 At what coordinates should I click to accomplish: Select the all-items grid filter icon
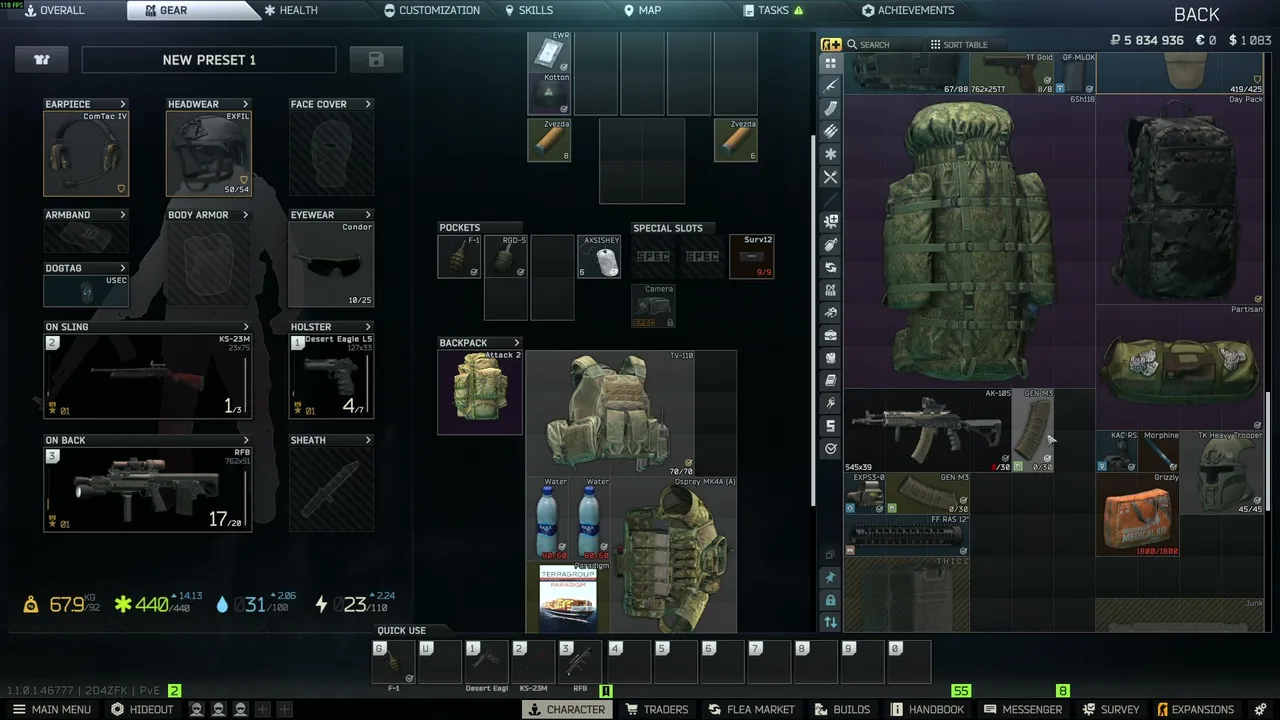click(x=831, y=63)
